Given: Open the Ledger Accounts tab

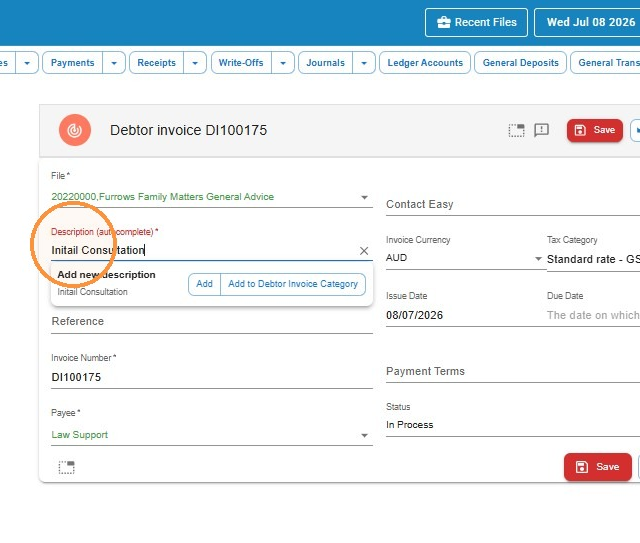Looking at the screenshot, I should [425, 62].
